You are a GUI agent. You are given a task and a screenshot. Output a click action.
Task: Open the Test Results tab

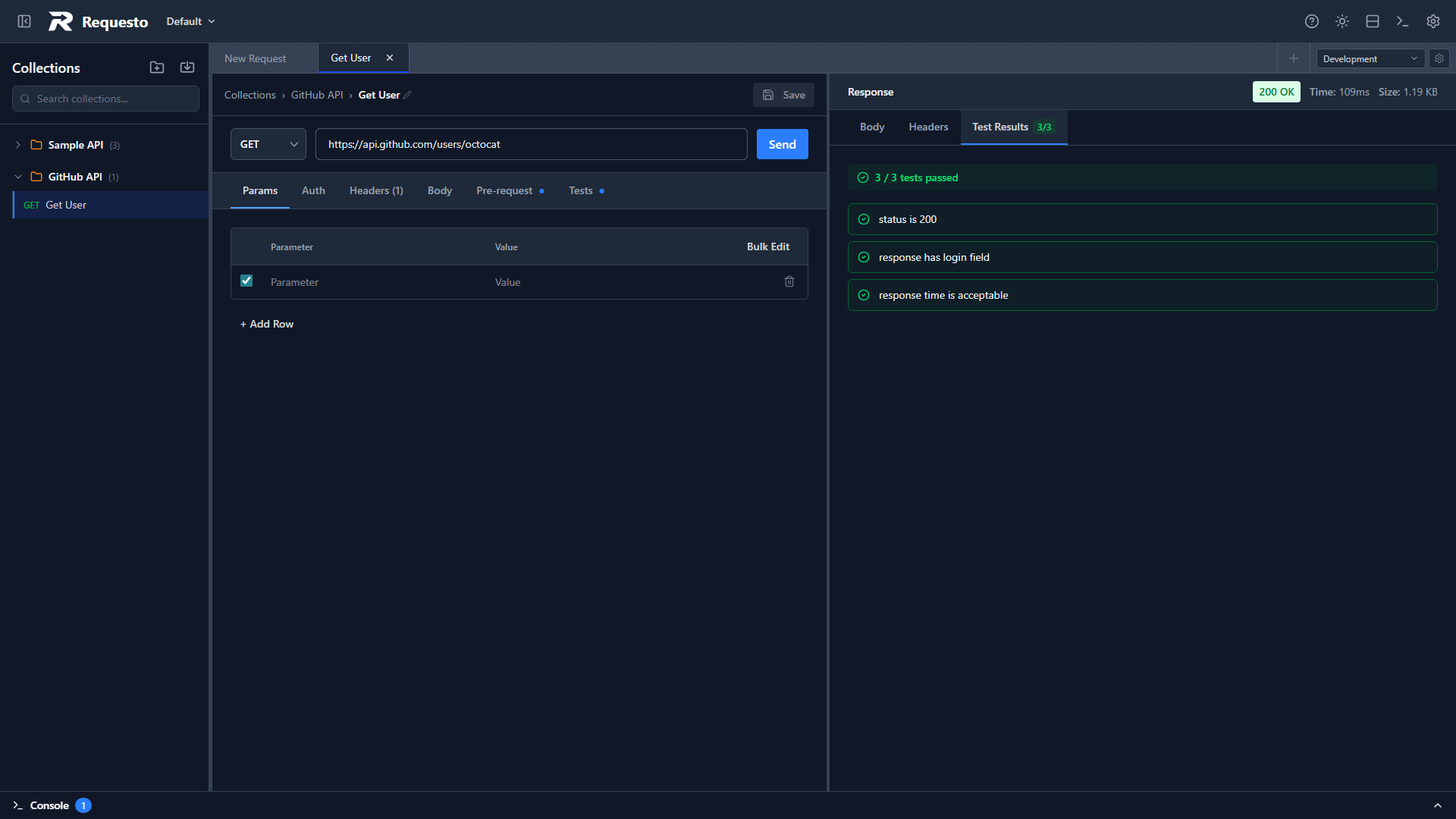(x=1013, y=127)
